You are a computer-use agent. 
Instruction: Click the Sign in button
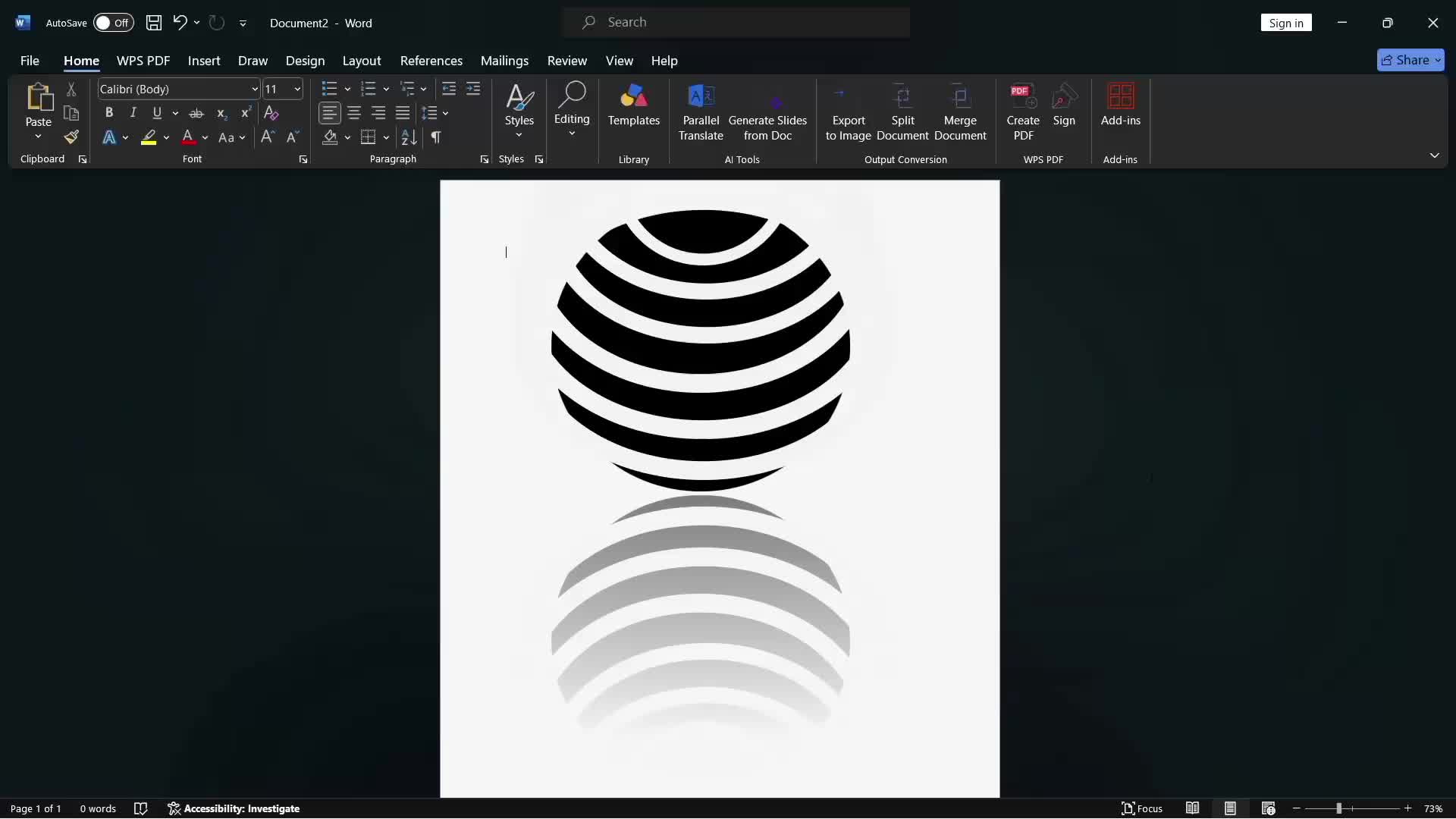click(x=1286, y=23)
